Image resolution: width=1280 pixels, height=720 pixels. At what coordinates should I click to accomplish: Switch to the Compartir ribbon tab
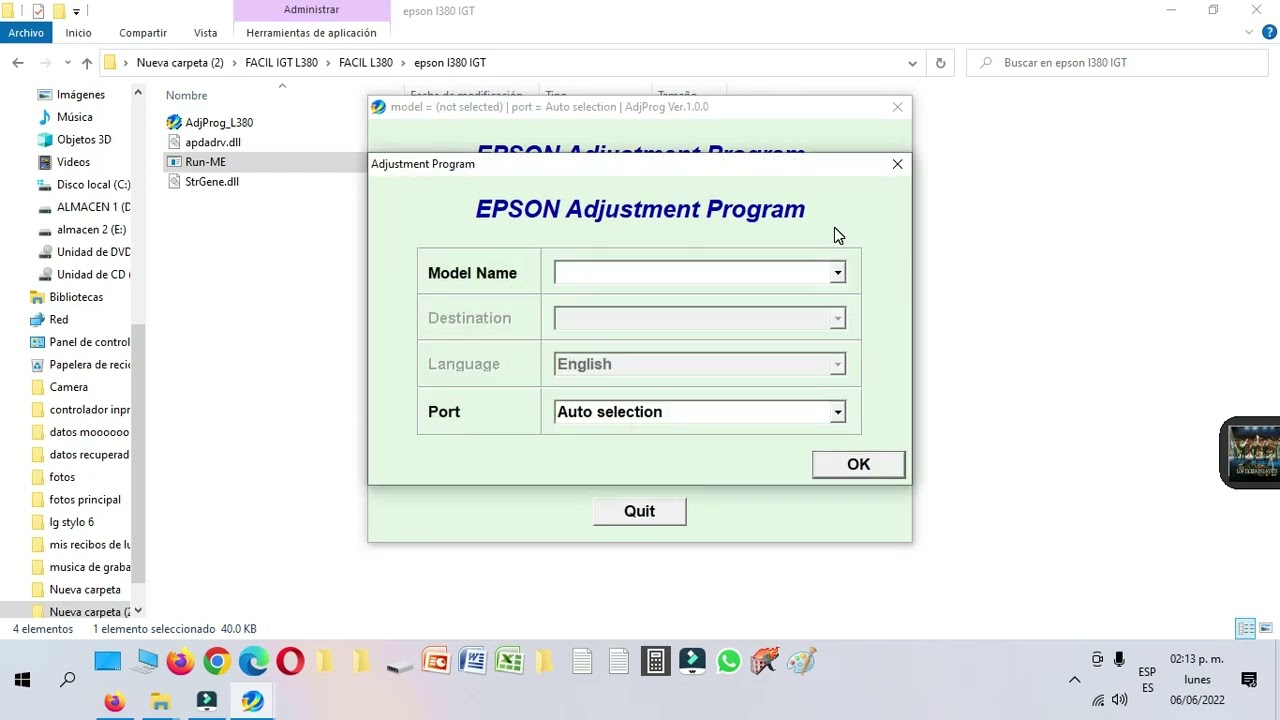(143, 33)
